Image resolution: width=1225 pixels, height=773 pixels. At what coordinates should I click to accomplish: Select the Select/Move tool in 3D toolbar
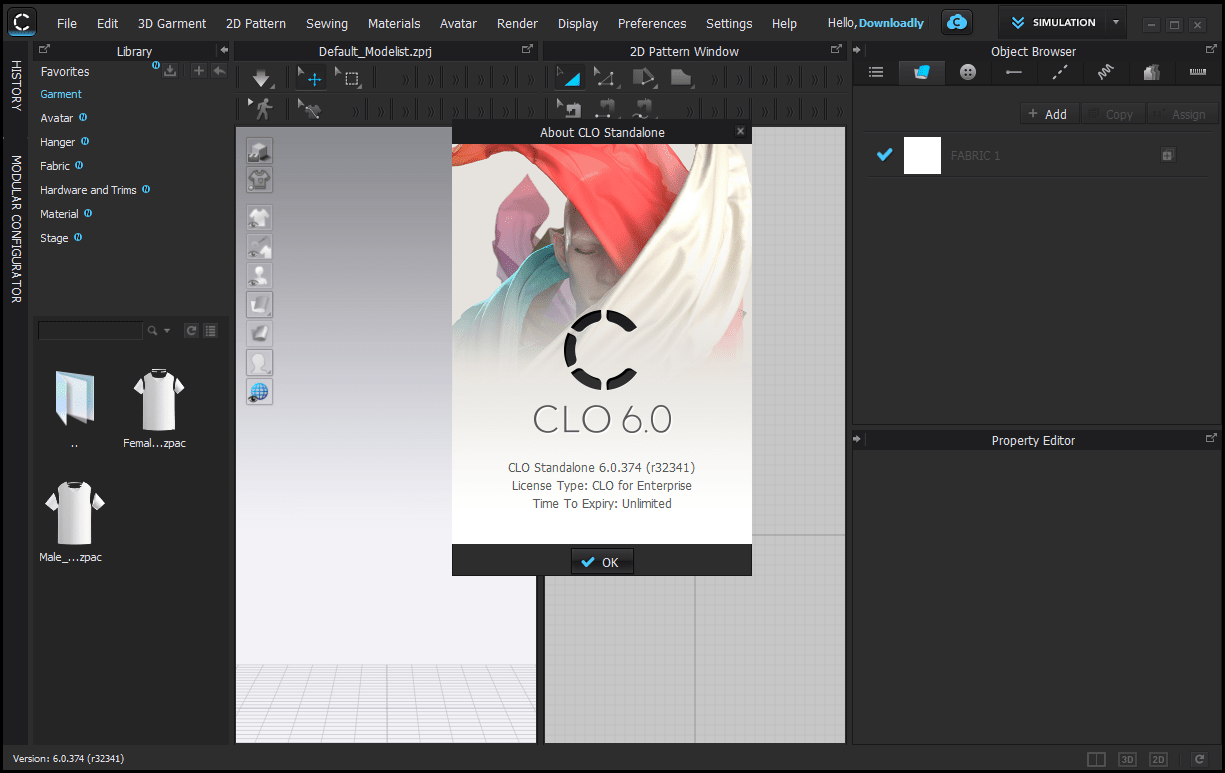click(x=312, y=78)
